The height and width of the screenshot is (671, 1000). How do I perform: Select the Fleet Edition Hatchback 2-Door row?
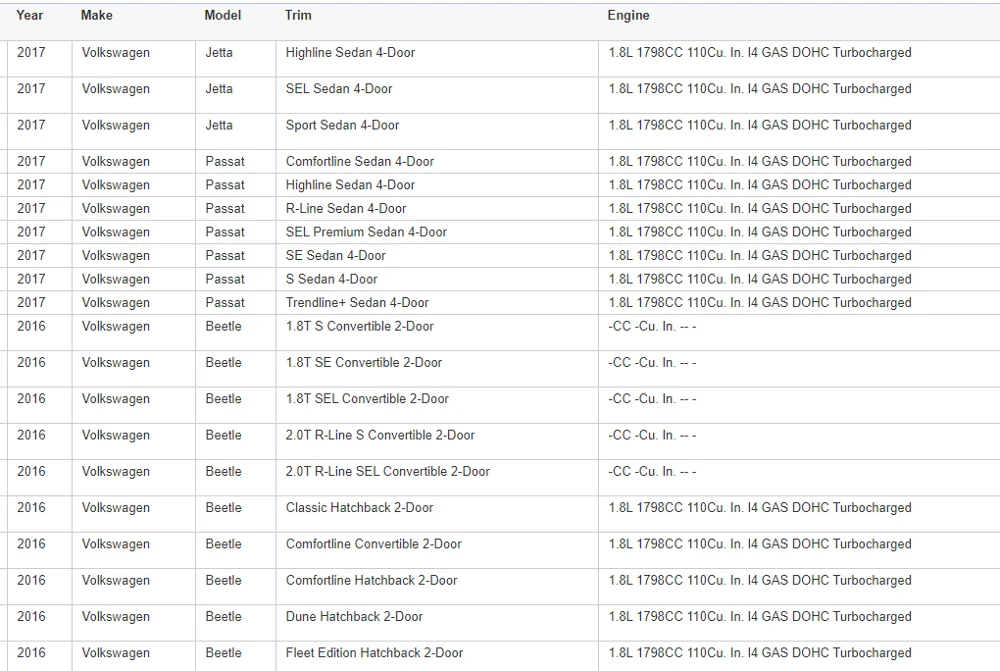tap(375, 653)
